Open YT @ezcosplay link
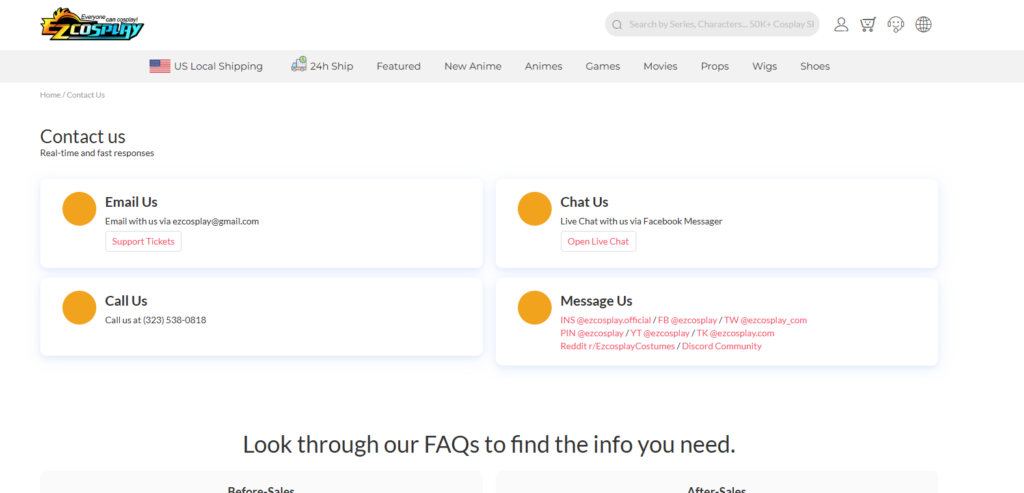This screenshot has height=493, width=1024. point(660,333)
